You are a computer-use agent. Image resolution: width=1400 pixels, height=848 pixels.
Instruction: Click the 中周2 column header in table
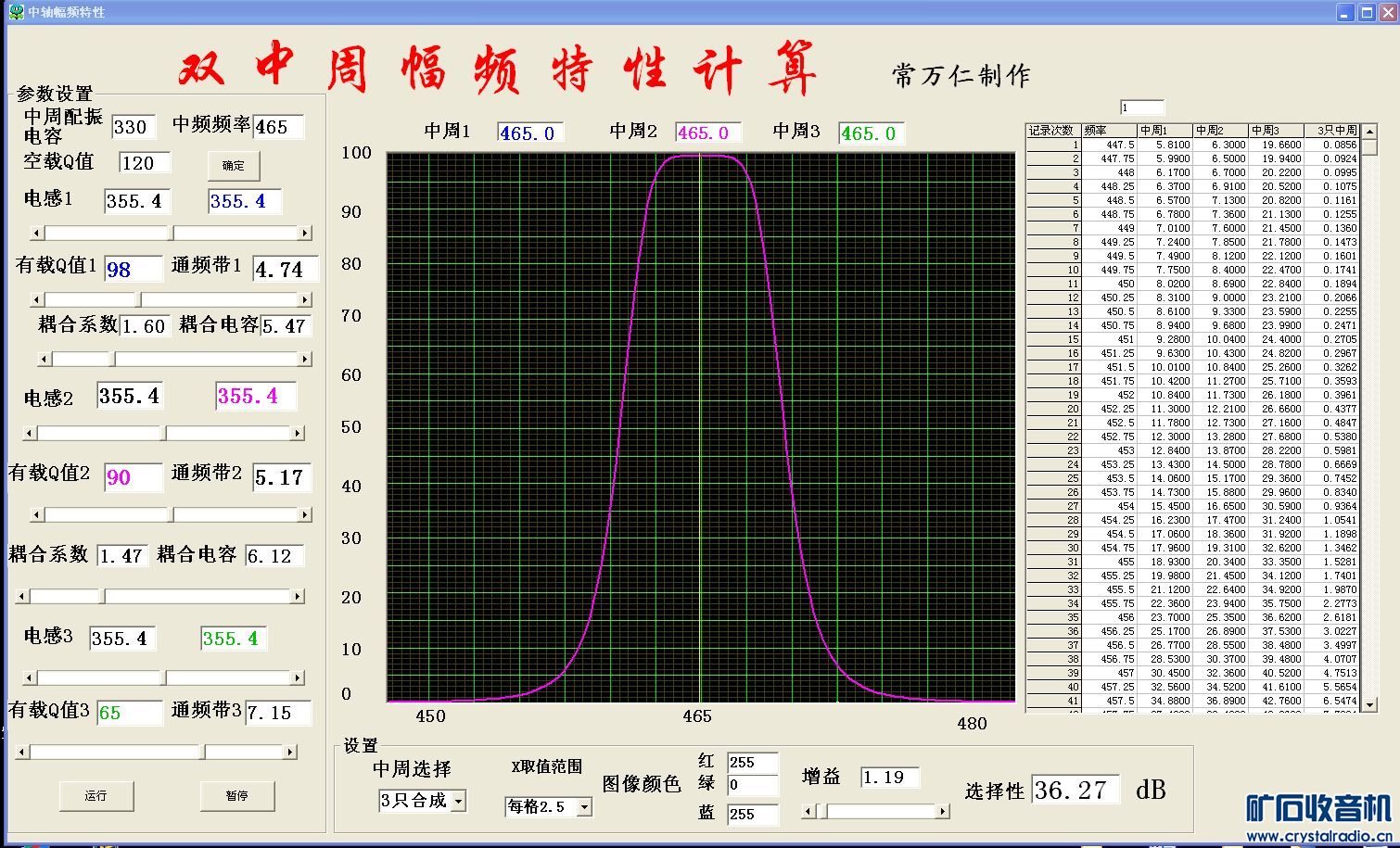pos(1220,131)
